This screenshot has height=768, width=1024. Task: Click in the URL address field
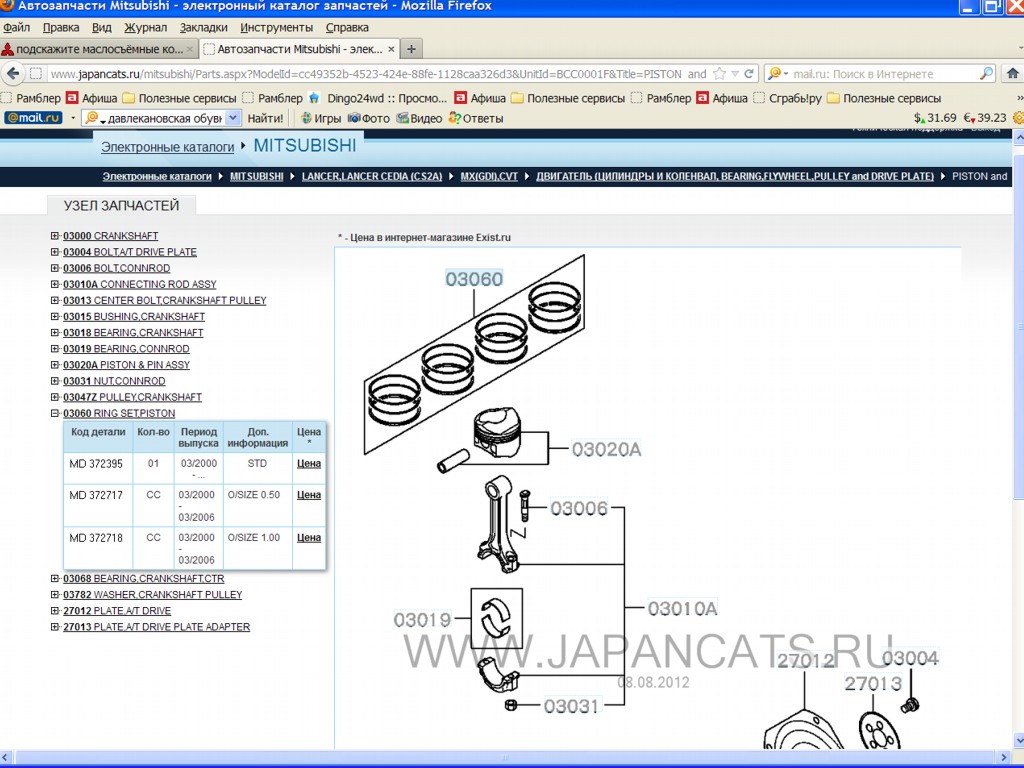379,74
